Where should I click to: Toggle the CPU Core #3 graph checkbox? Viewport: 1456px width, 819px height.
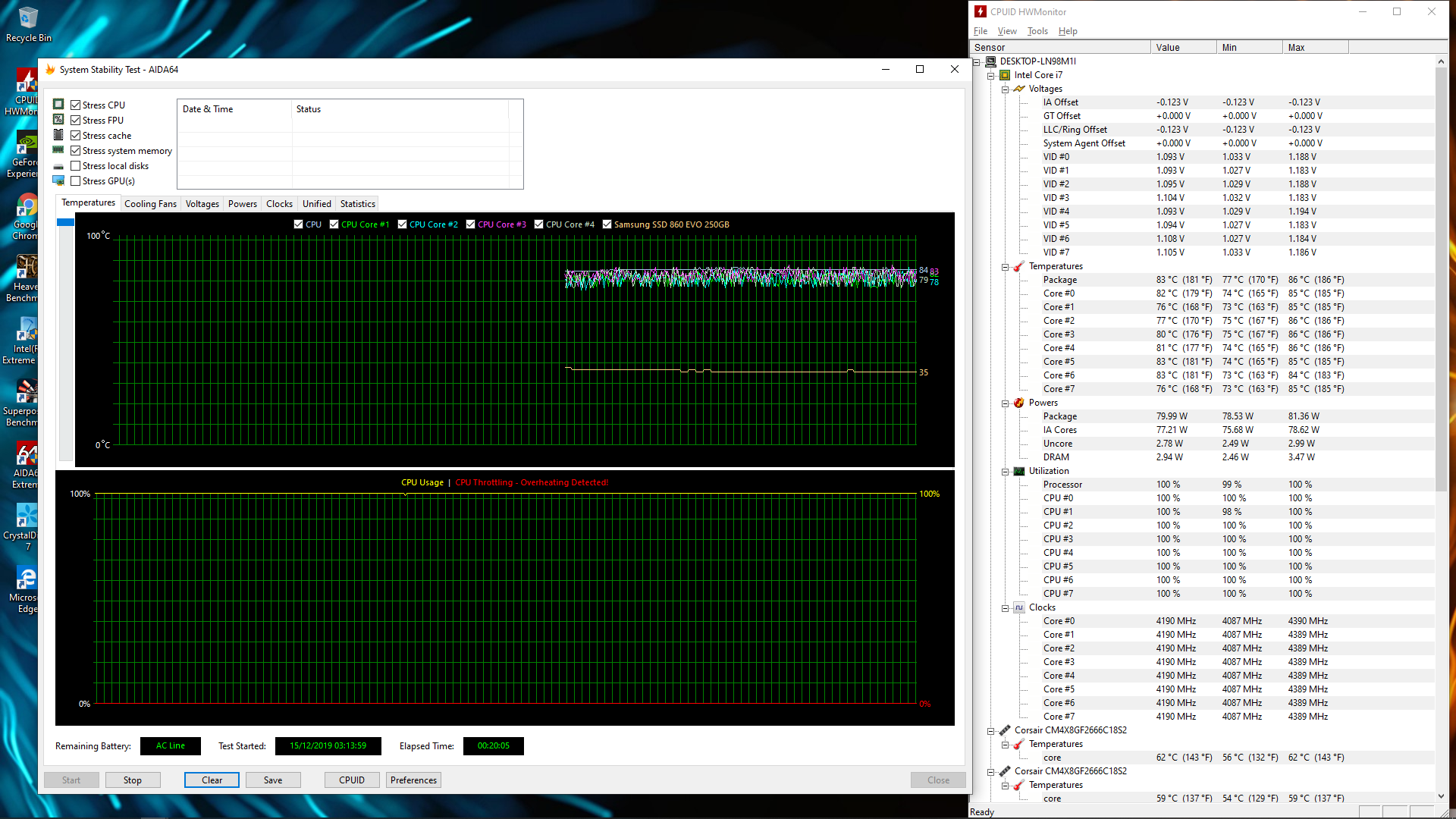pos(470,224)
